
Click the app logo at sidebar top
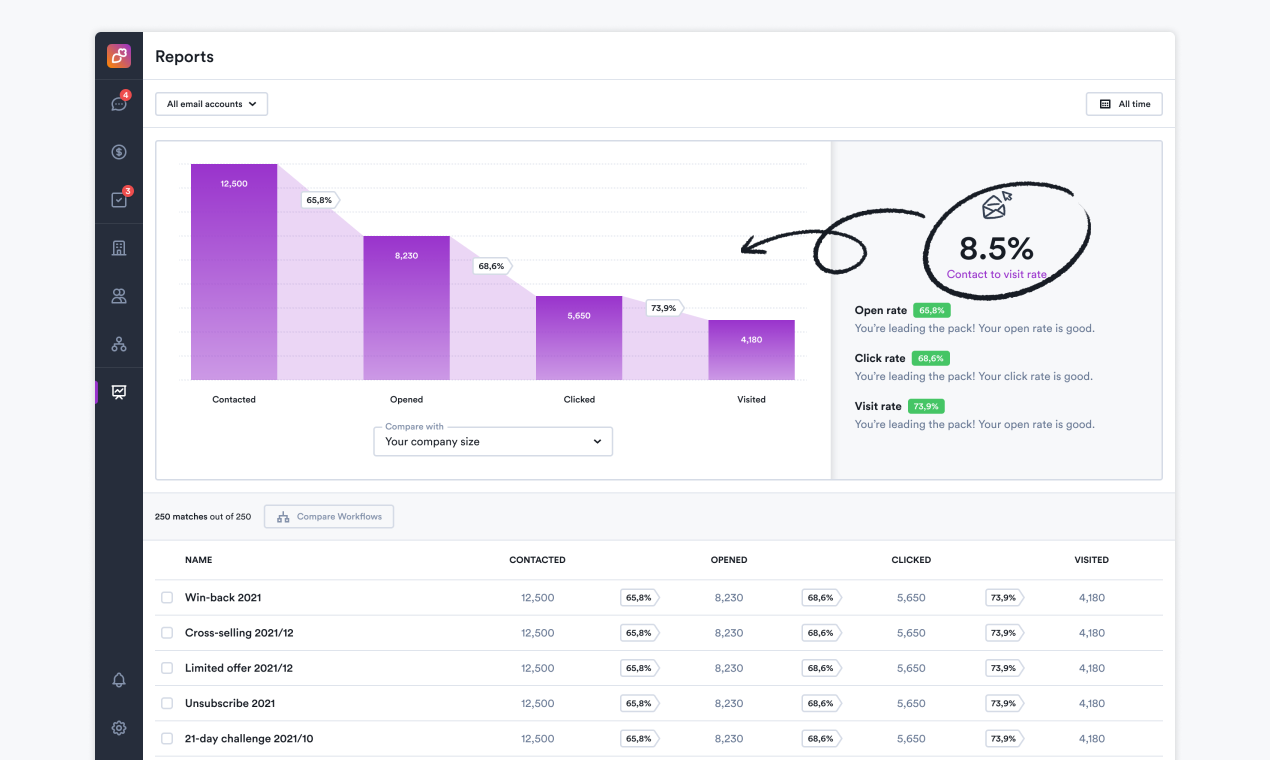118,55
